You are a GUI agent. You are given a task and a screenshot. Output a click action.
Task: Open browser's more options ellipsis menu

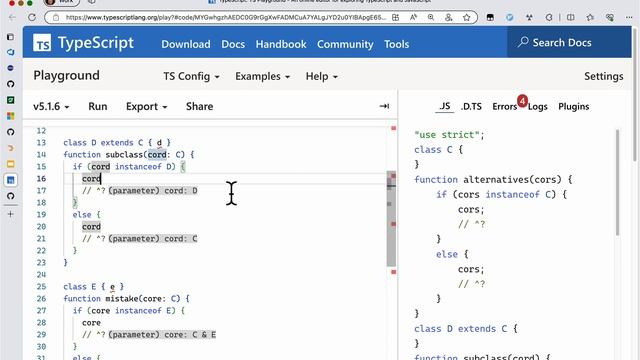coord(629,18)
